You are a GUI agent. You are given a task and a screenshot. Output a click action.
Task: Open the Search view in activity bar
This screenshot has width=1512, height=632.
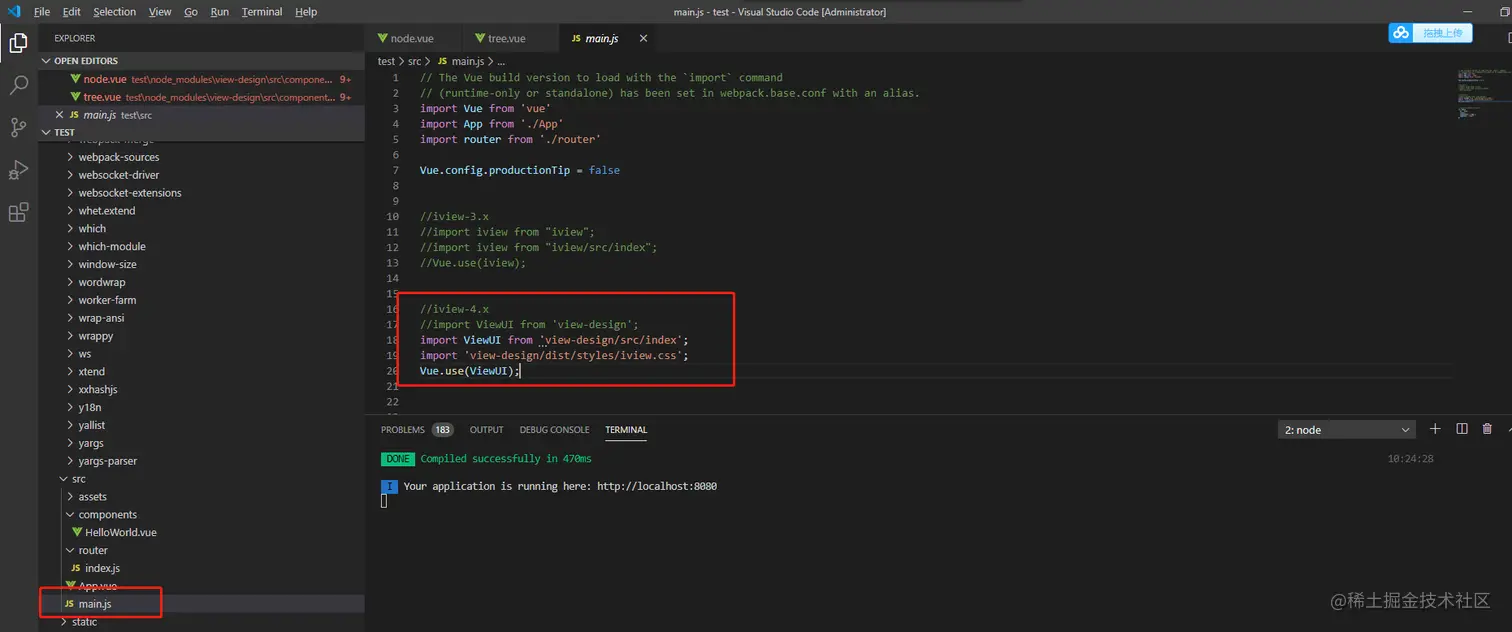(18, 85)
